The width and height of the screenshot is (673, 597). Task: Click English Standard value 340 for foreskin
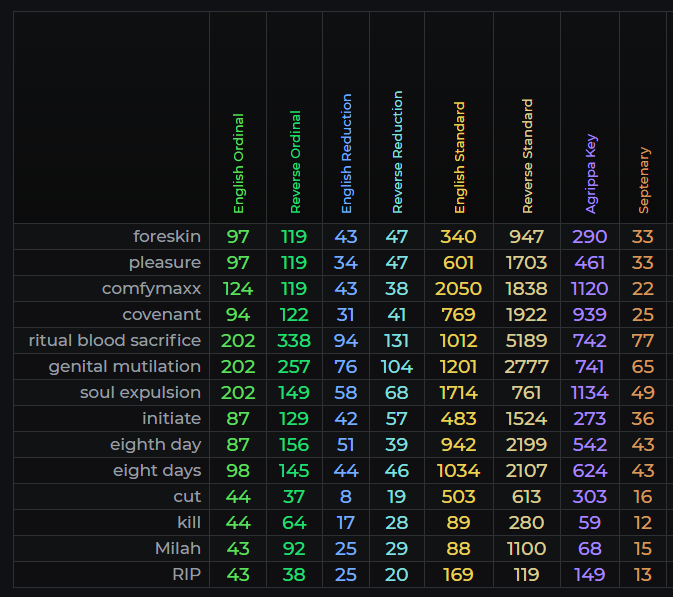pyautogui.click(x=458, y=236)
